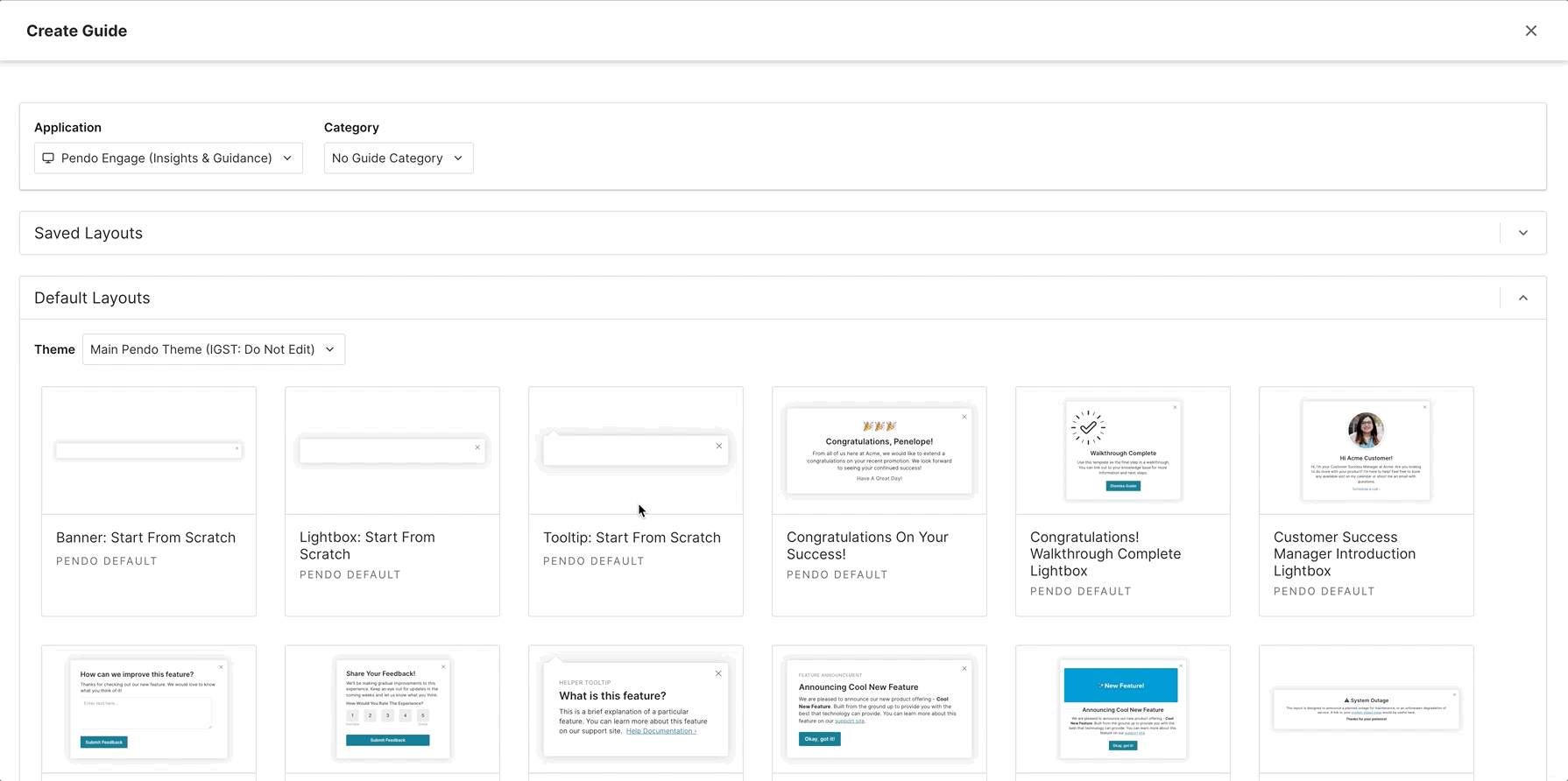
Task: Click 'Tooltip: Start From Scratch' title
Action: click(632, 538)
